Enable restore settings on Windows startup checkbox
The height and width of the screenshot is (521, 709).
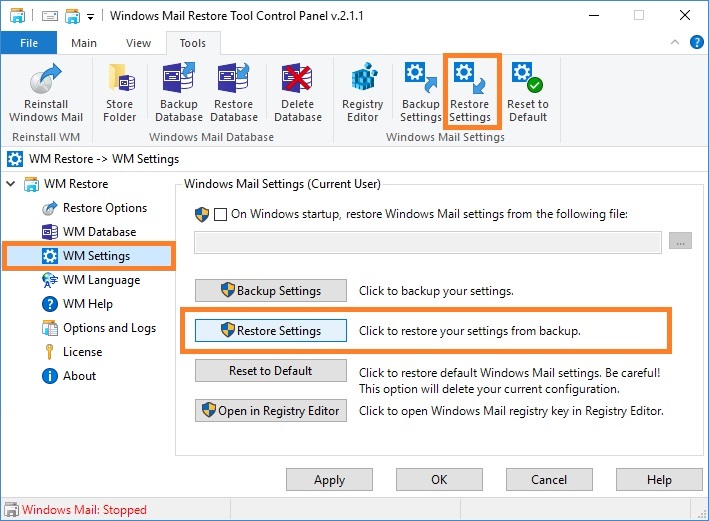point(220,214)
